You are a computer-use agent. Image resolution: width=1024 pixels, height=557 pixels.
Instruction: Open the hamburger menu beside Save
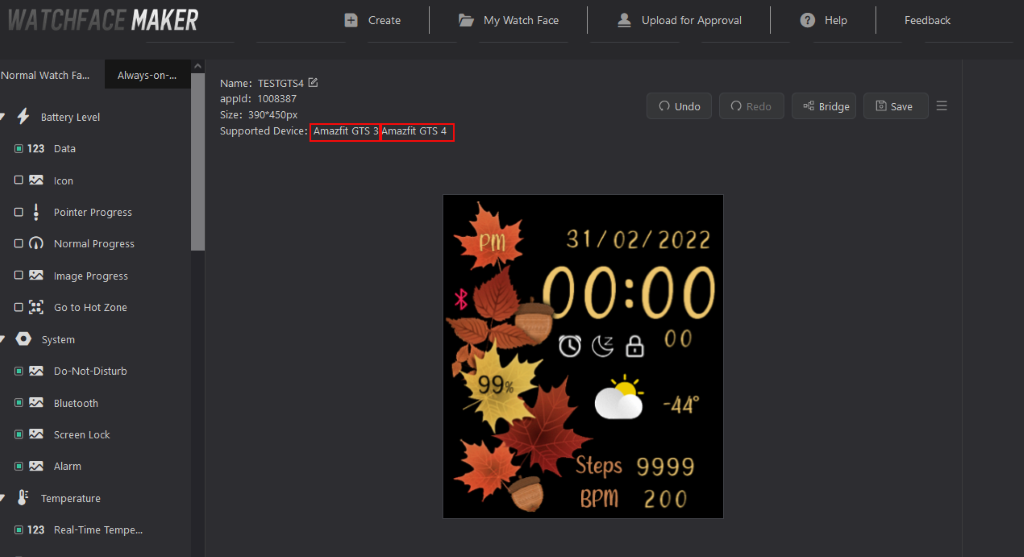[942, 106]
